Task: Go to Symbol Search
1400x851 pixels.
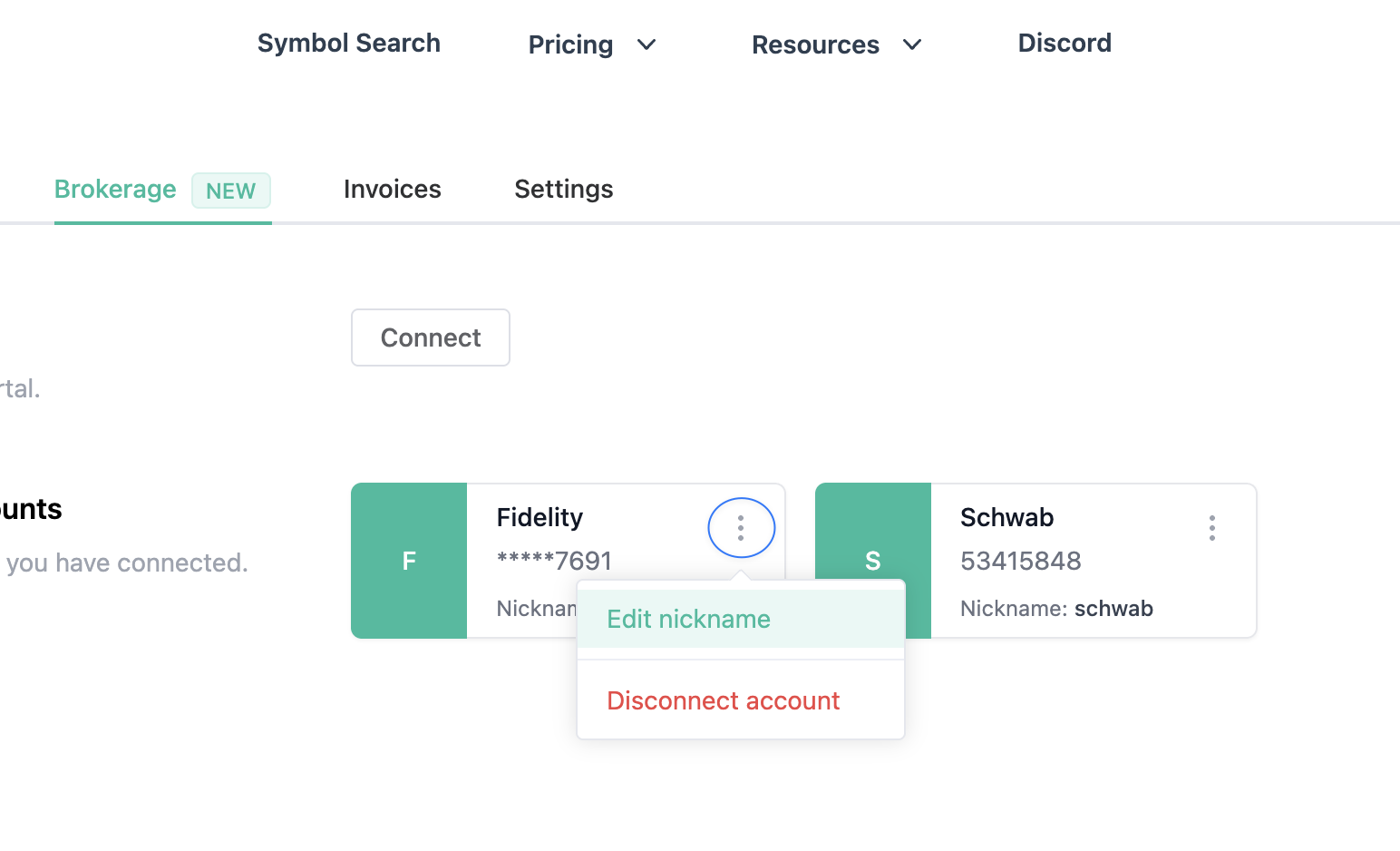Action: click(x=349, y=43)
